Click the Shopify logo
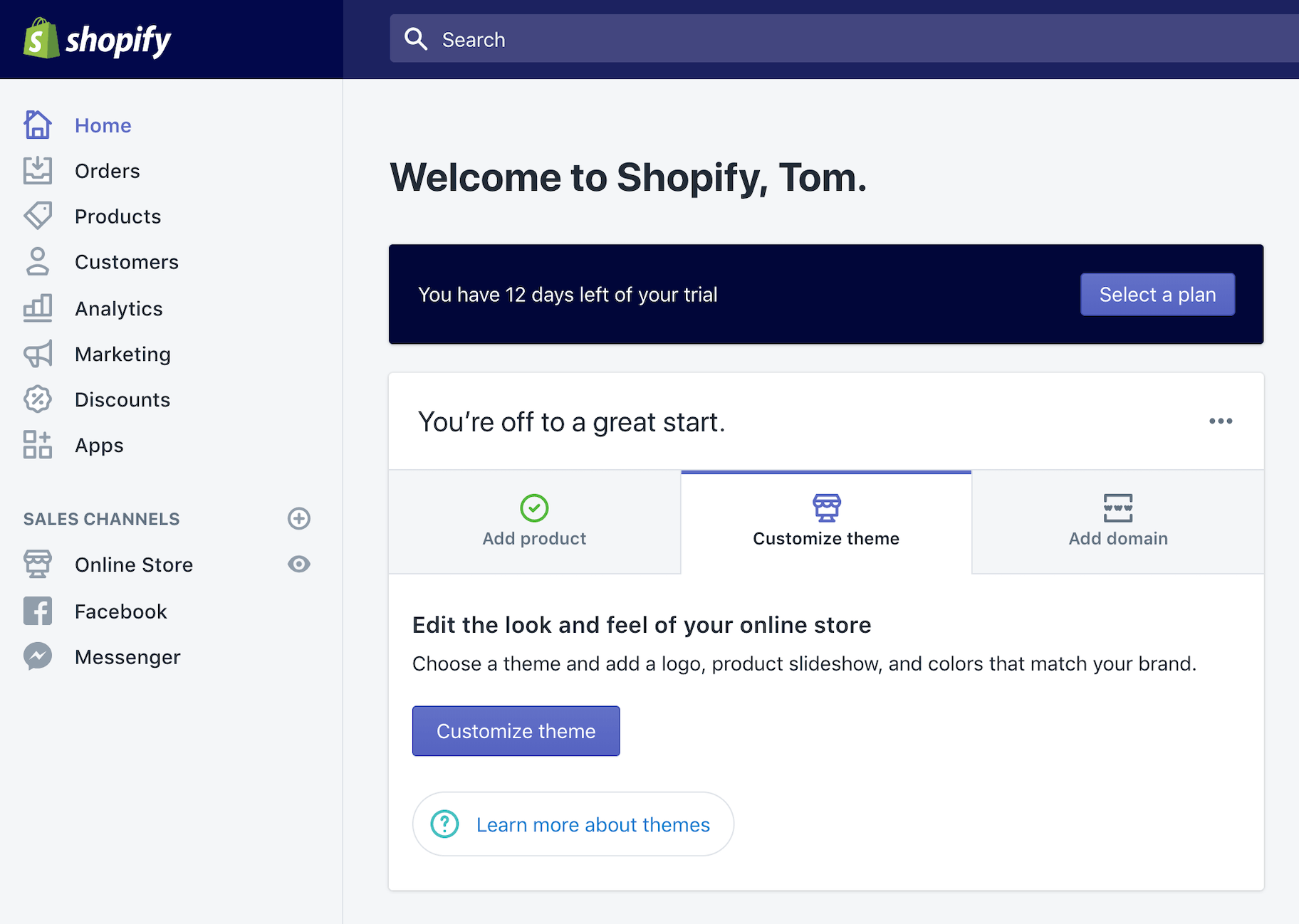Image resolution: width=1299 pixels, height=924 pixels. (x=97, y=39)
